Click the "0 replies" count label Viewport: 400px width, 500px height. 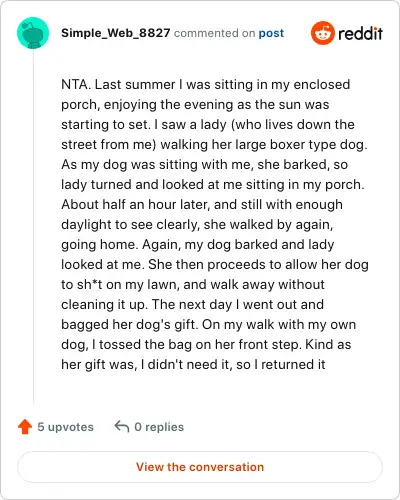(x=159, y=427)
